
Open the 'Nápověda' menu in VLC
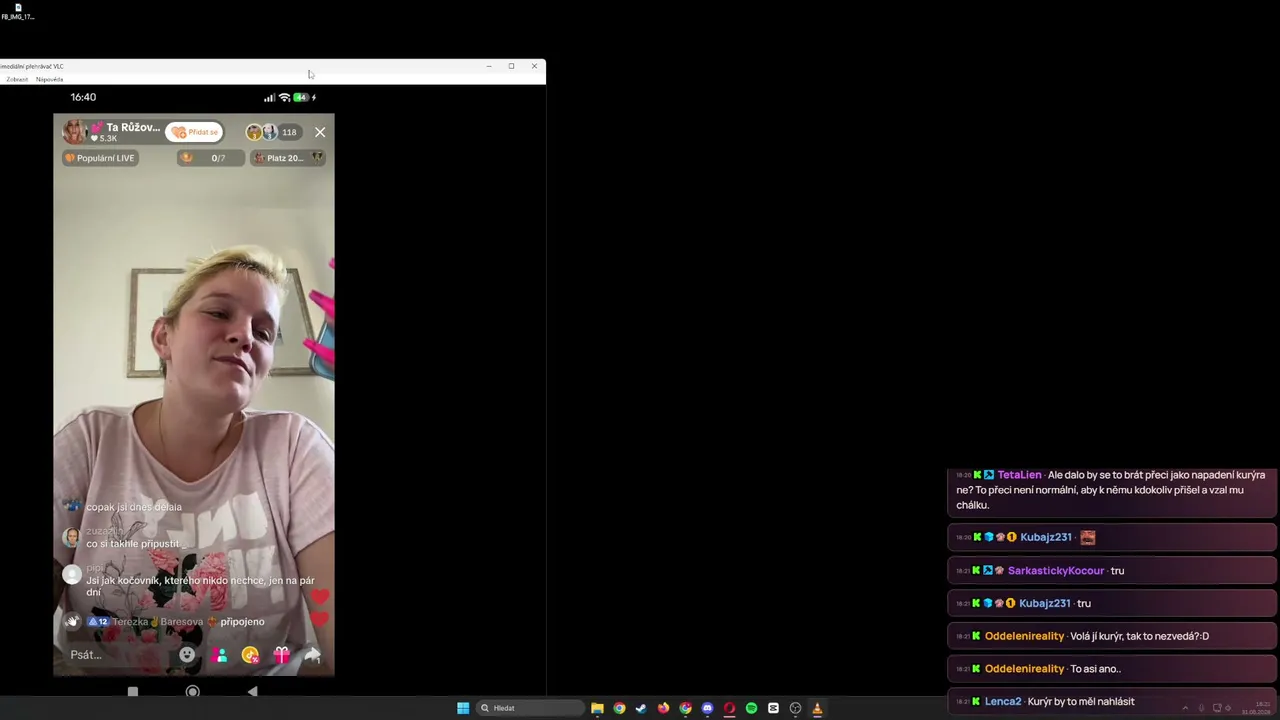[49, 79]
